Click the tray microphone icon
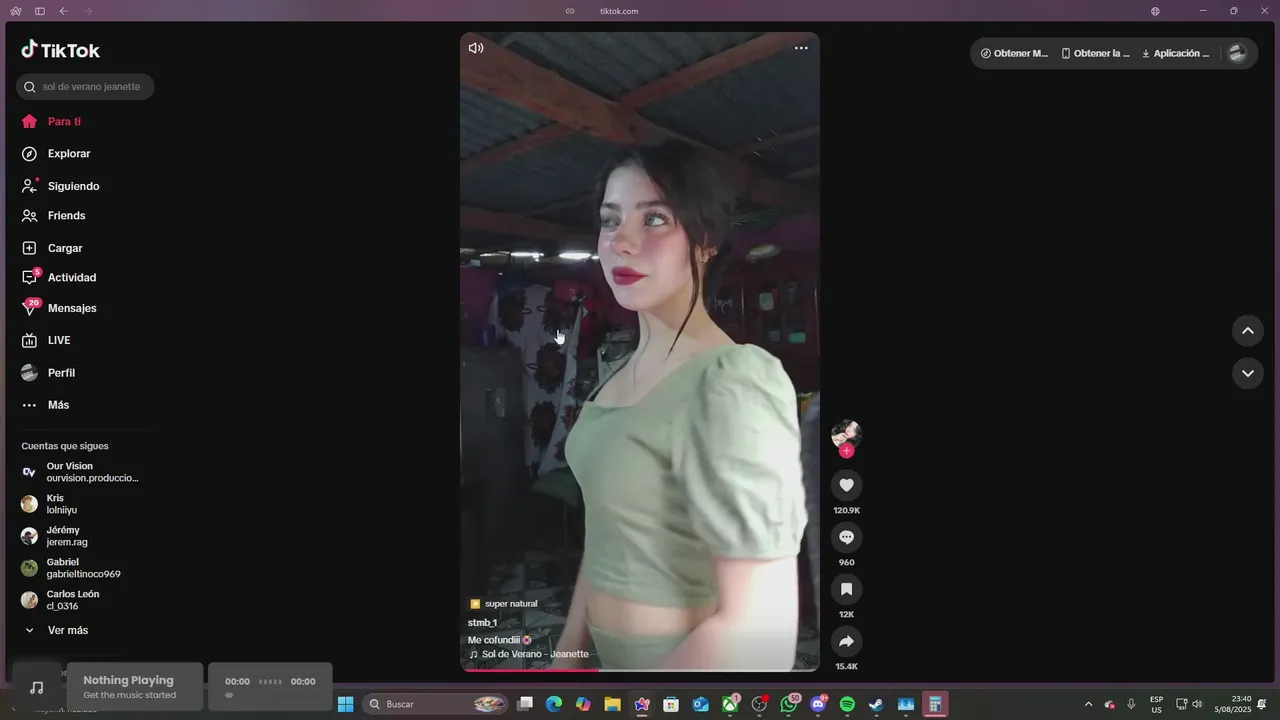Screen dimensions: 1280x720 (x=1131, y=704)
